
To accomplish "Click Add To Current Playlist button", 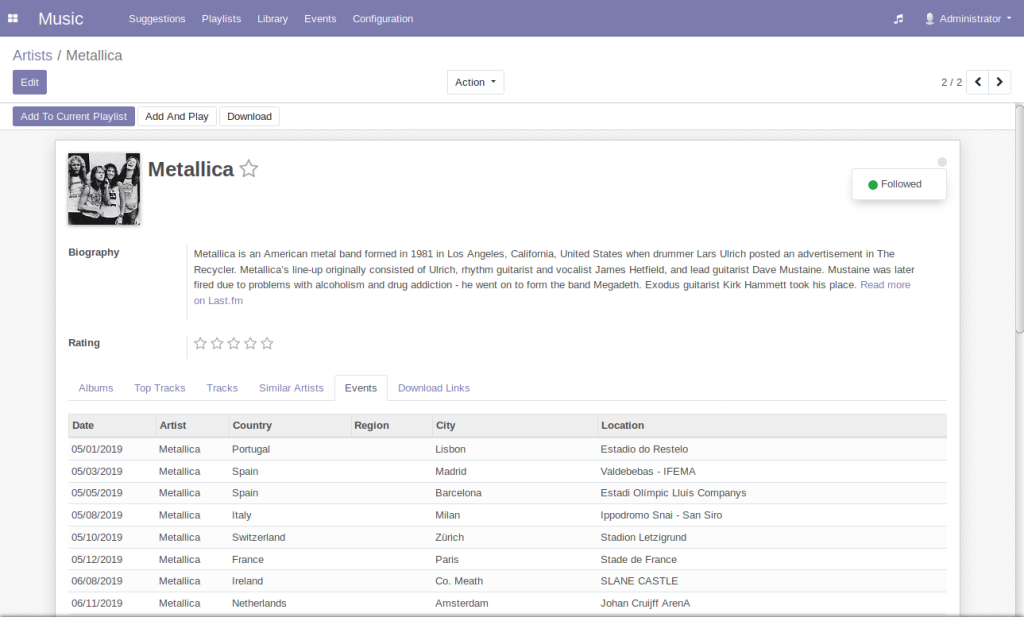I will pyautogui.click(x=73, y=116).
